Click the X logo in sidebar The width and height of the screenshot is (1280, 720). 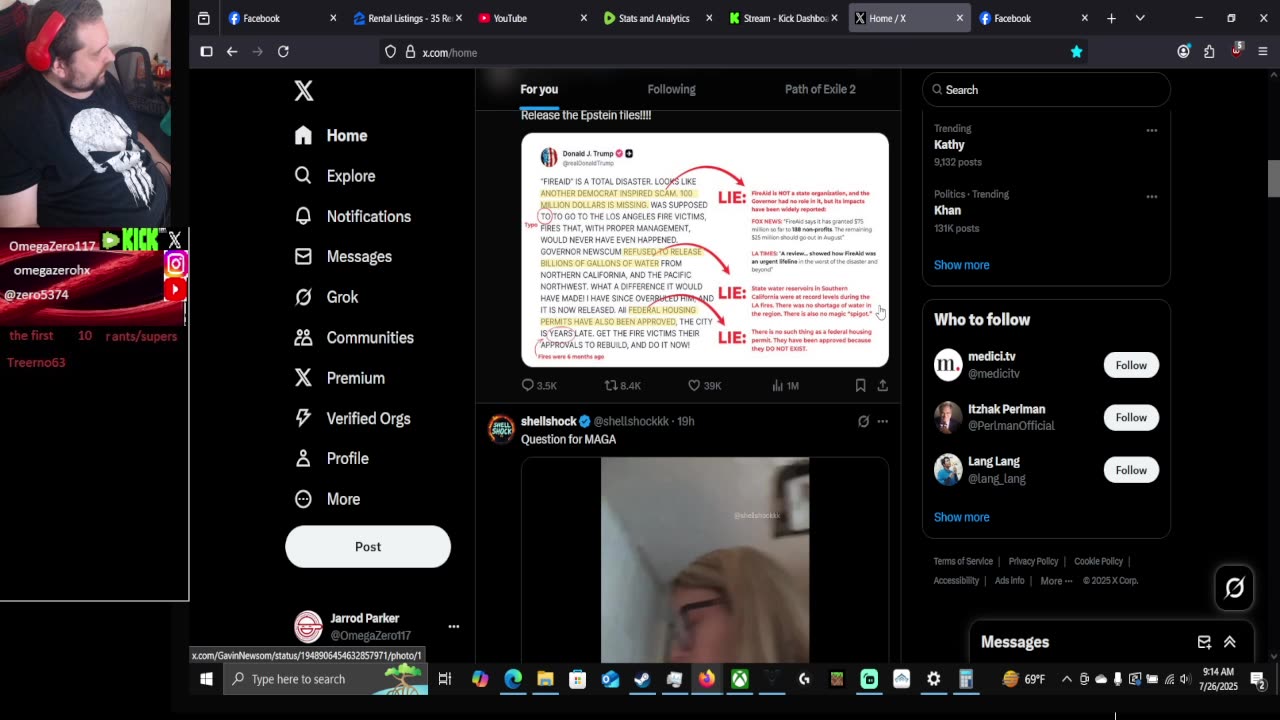(304, 91)
